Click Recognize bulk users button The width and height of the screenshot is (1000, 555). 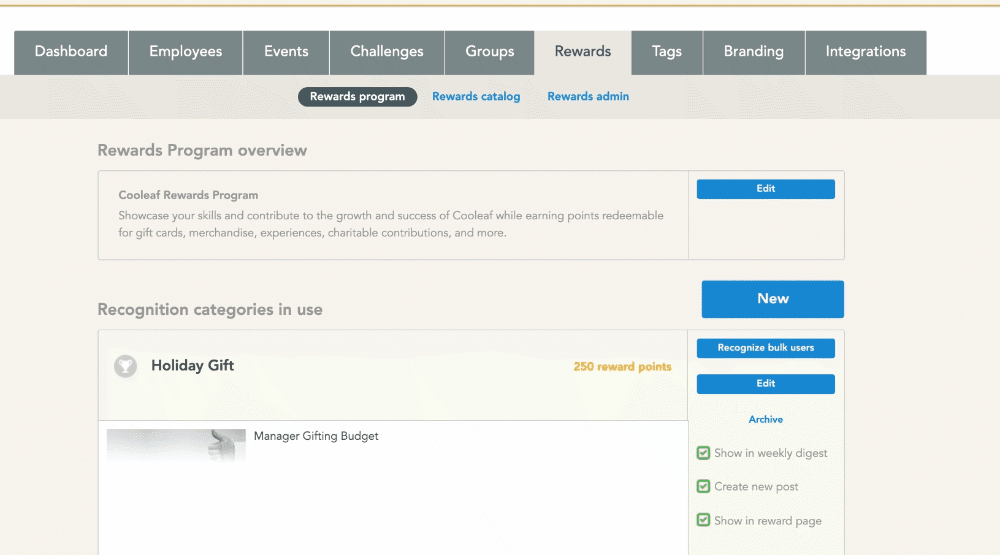tap(765, 348)
